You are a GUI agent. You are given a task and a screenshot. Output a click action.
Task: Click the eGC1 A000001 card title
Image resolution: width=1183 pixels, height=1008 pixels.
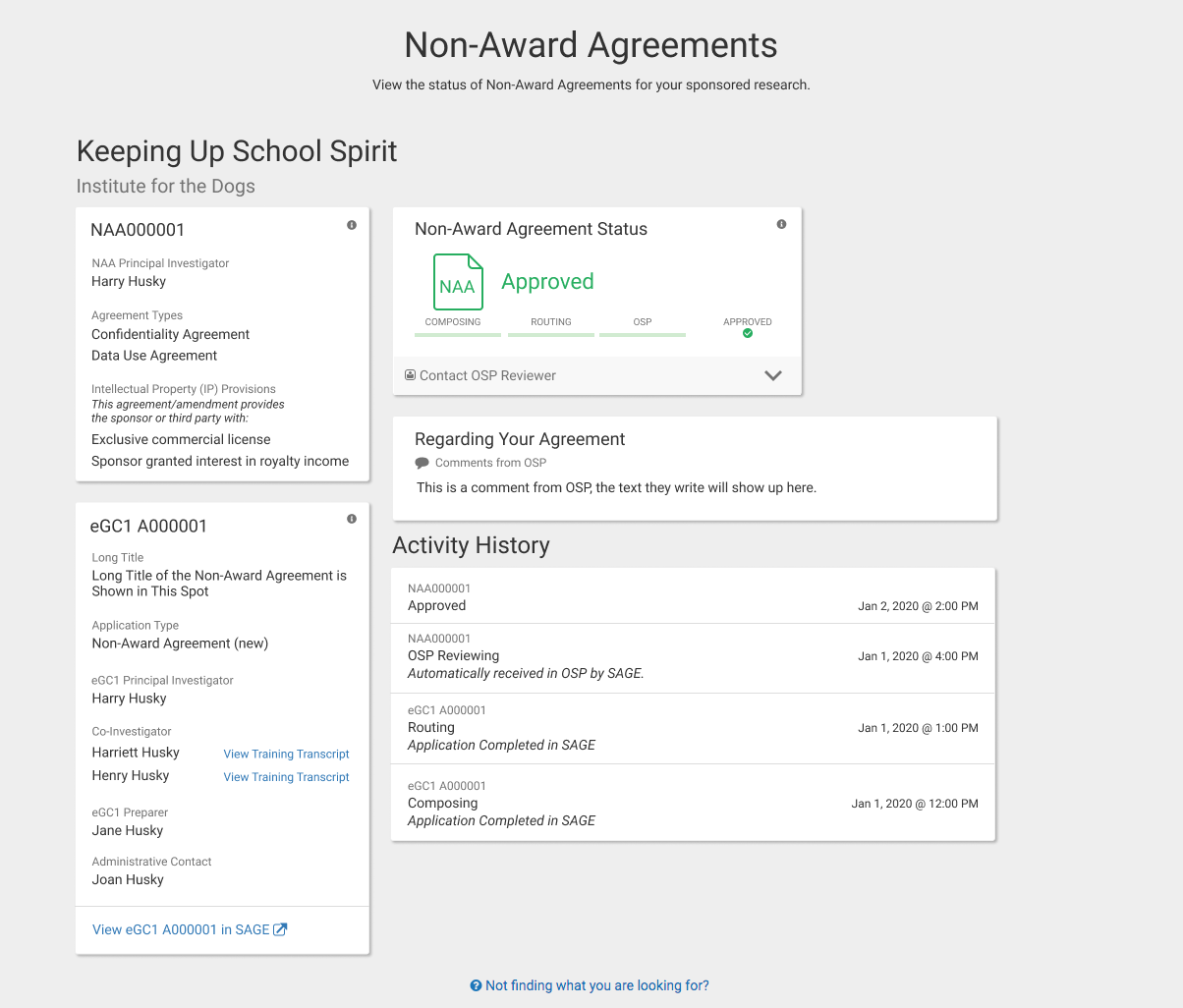click(x=148, y=526)
